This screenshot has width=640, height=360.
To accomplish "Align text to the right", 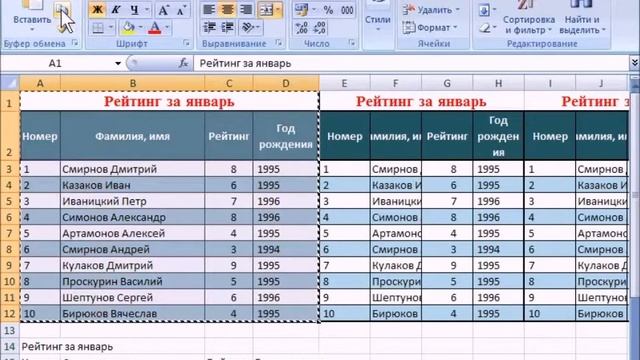I will [246, 10].
